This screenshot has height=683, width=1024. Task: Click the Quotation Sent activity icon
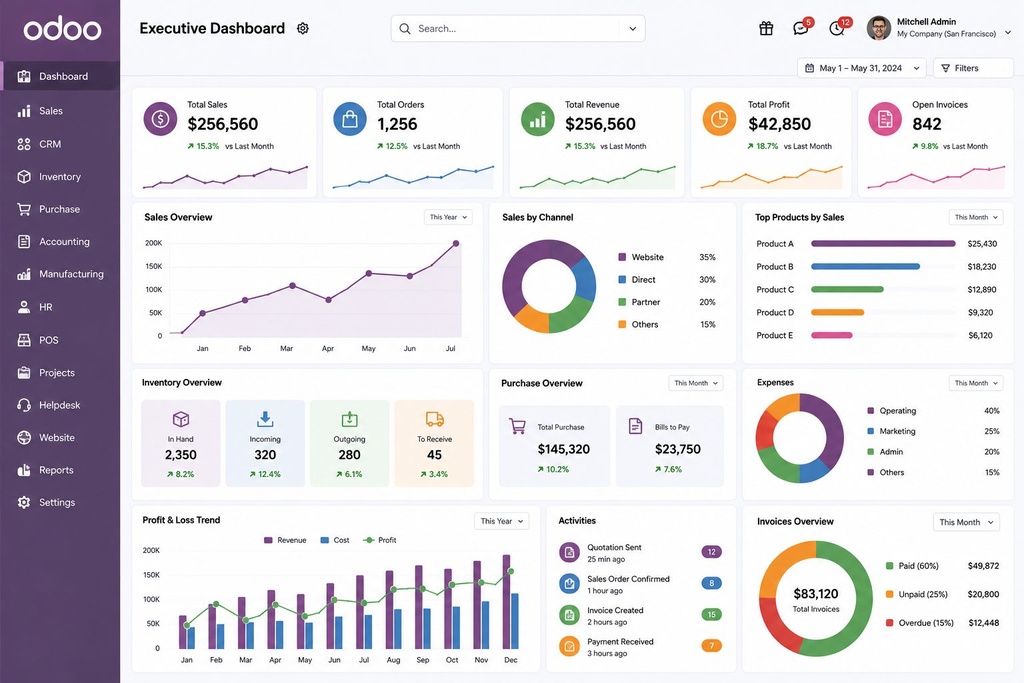point(569,552)
